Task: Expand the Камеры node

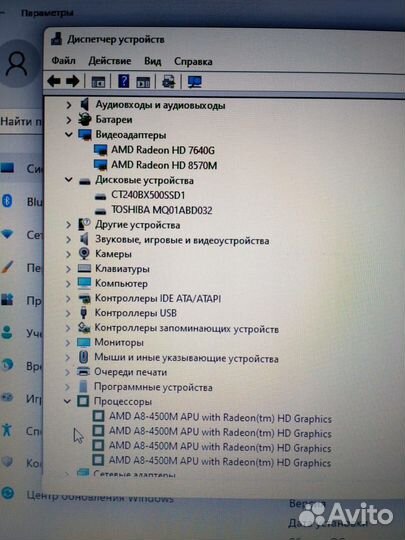Action: coord(68,254)
